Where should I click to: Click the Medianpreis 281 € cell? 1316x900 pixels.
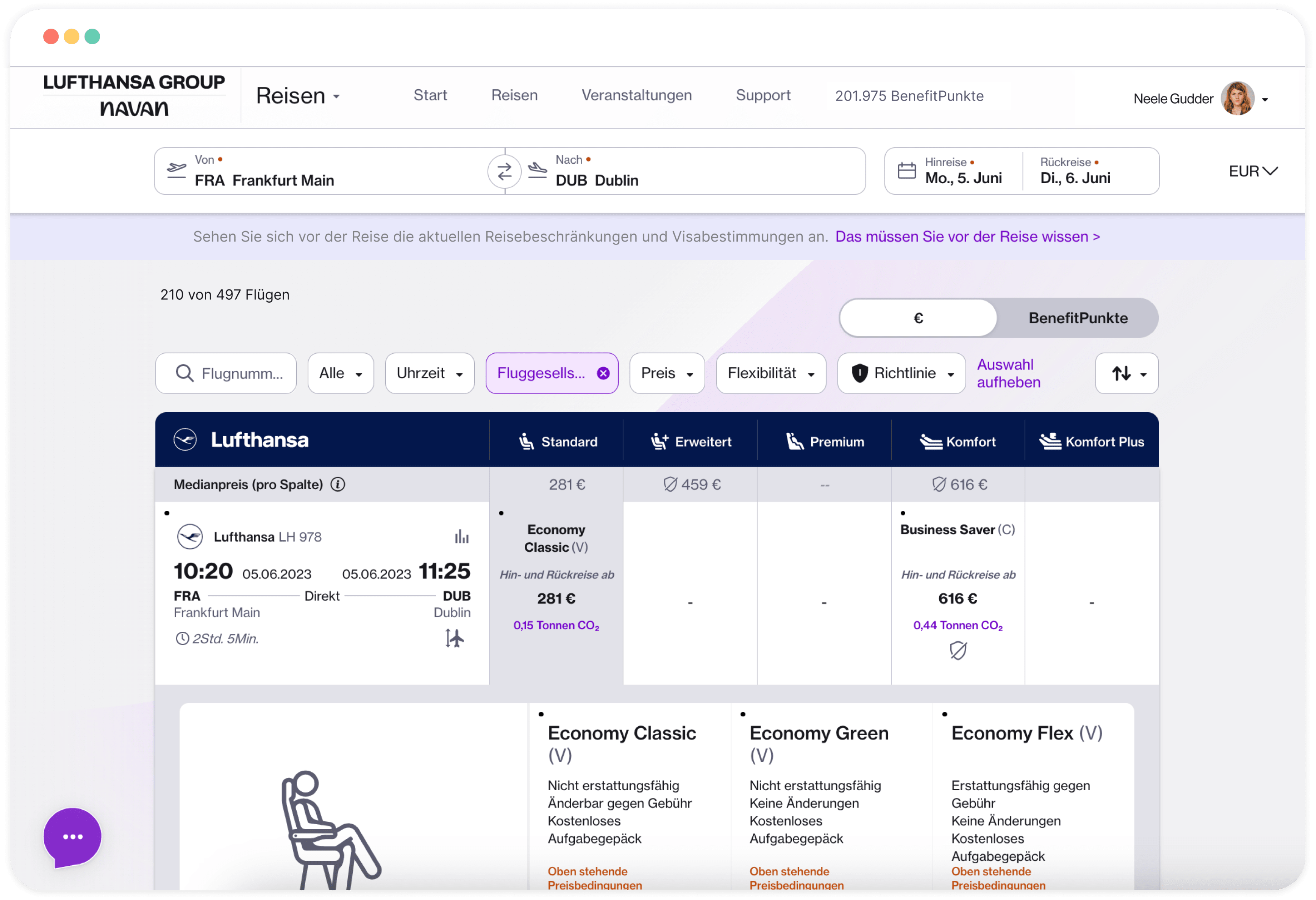coord(556,484)
